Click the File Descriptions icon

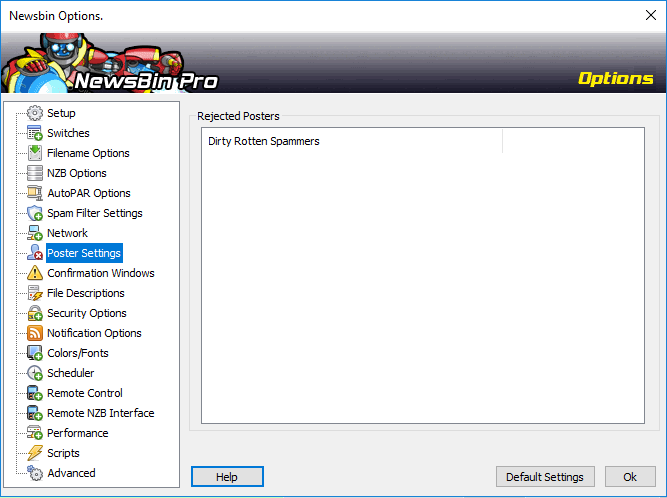(x=34, y=293)
